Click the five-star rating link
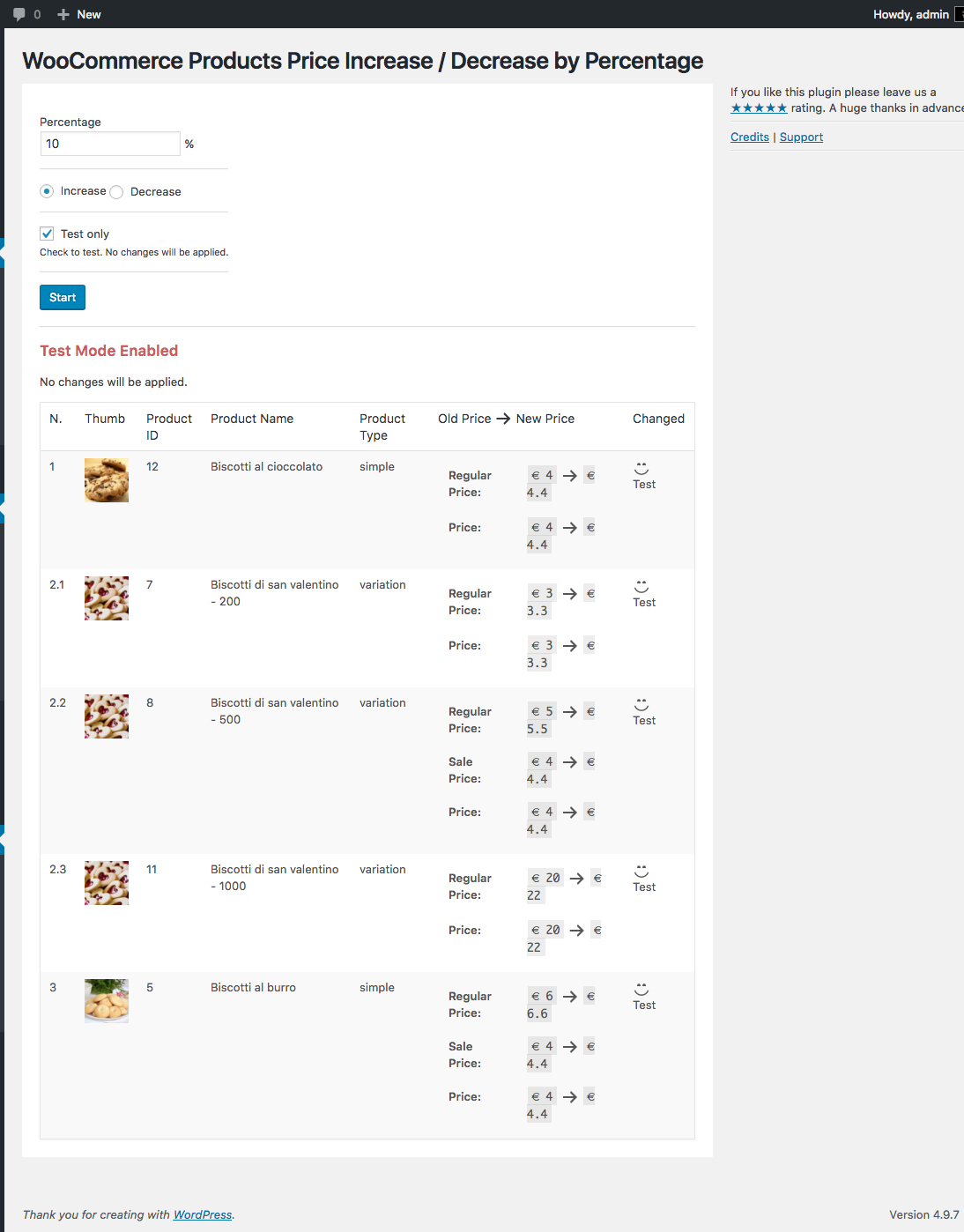 click(x=759, y=108)
